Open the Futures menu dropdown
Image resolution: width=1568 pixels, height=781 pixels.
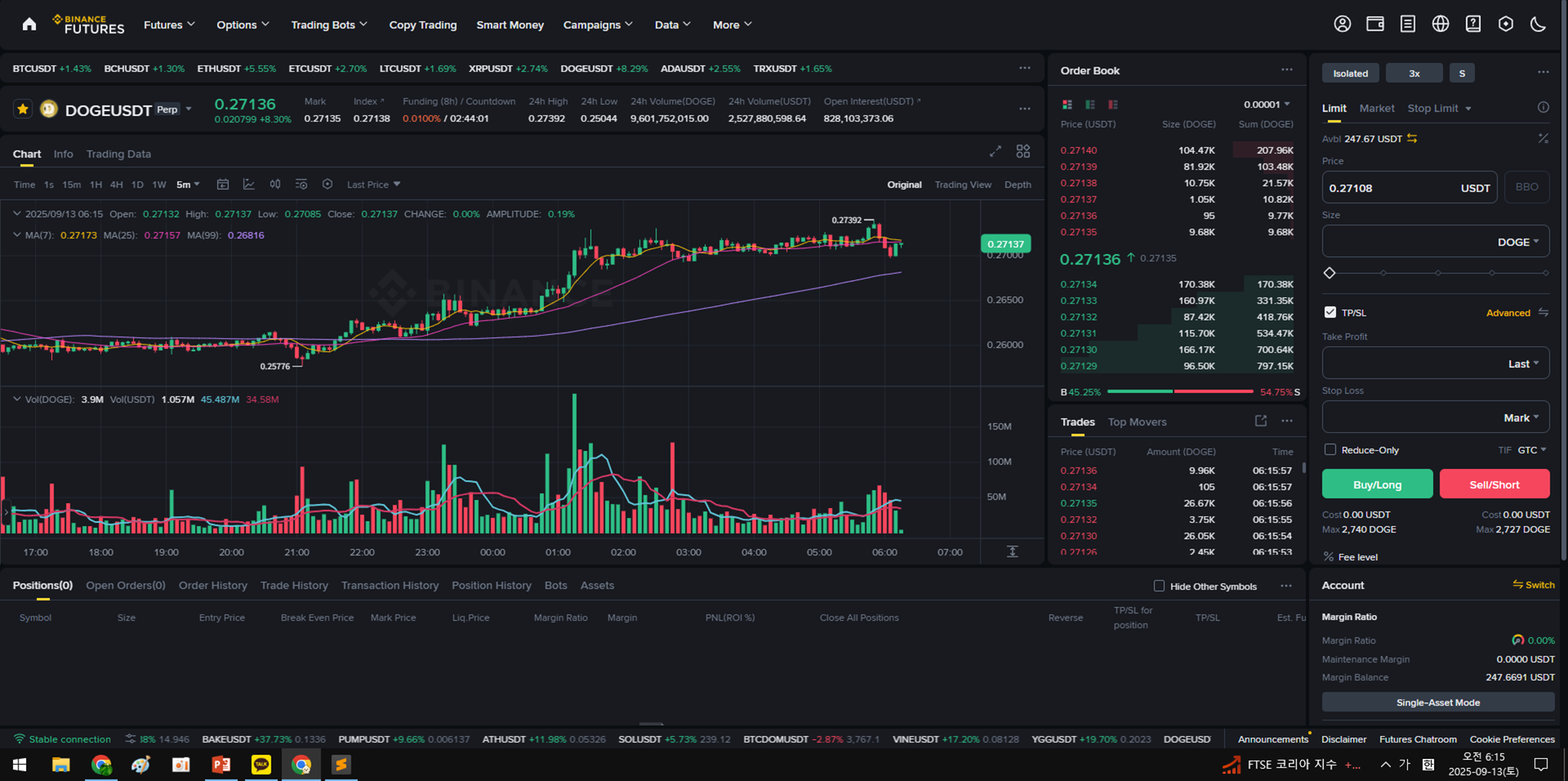pos(169,24)
